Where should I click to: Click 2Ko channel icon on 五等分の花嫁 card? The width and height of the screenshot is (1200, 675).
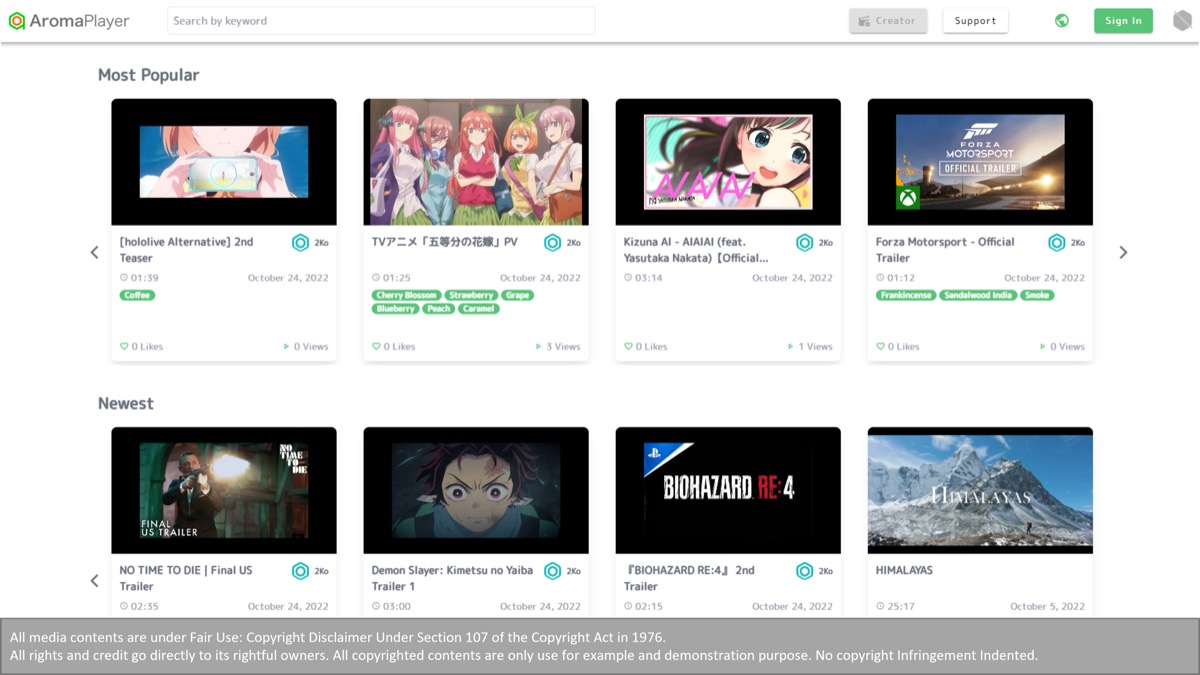click(552, 243)
